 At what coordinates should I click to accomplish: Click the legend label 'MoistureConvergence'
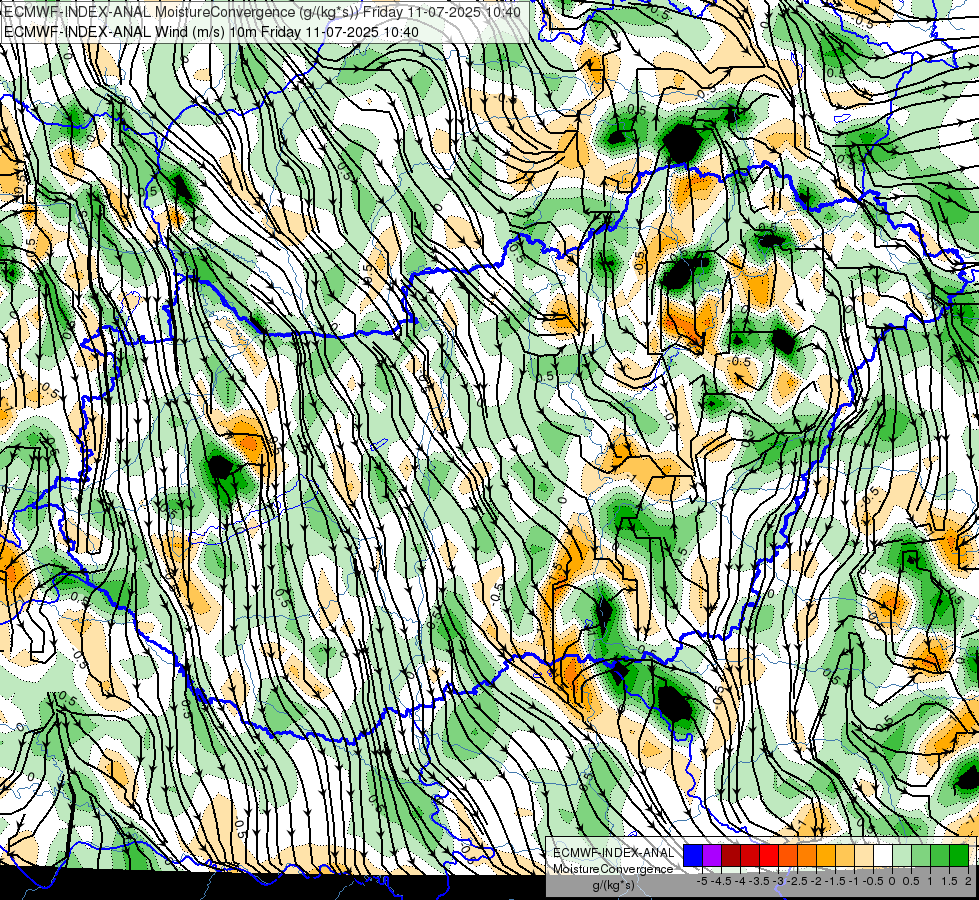[613, 869]
